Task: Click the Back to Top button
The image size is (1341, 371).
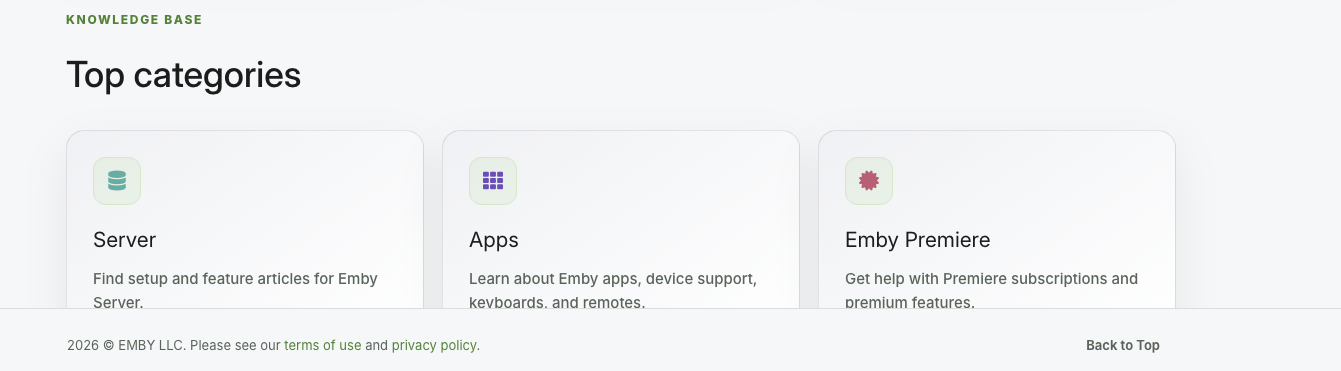Action: coord(1123,345)
